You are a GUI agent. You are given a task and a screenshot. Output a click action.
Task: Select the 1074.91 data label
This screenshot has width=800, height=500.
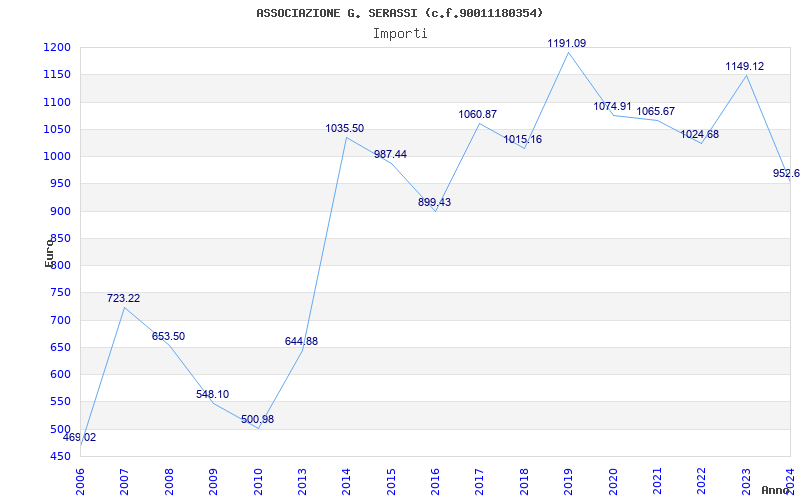pyautogui.click(x=612, y=107)
